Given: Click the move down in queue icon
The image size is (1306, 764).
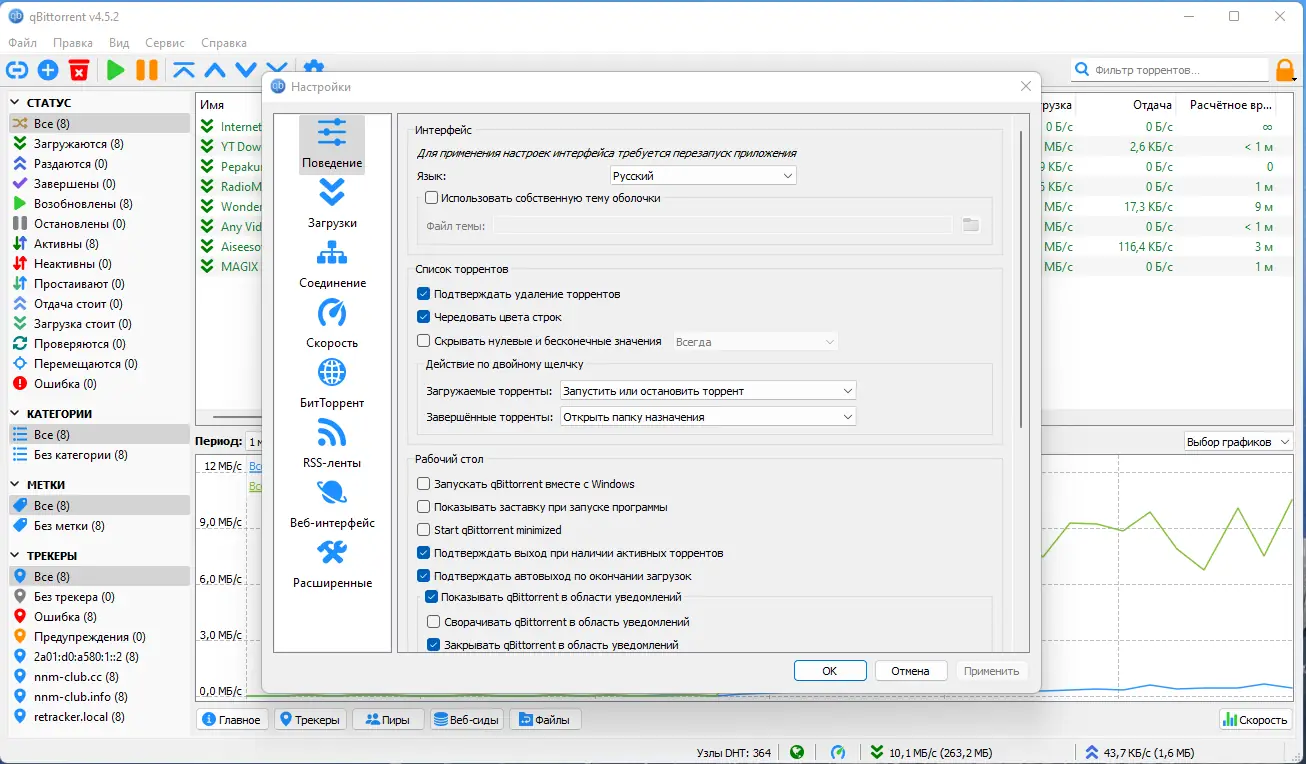Looking at the screenshot, I should (x=246, y=70).
